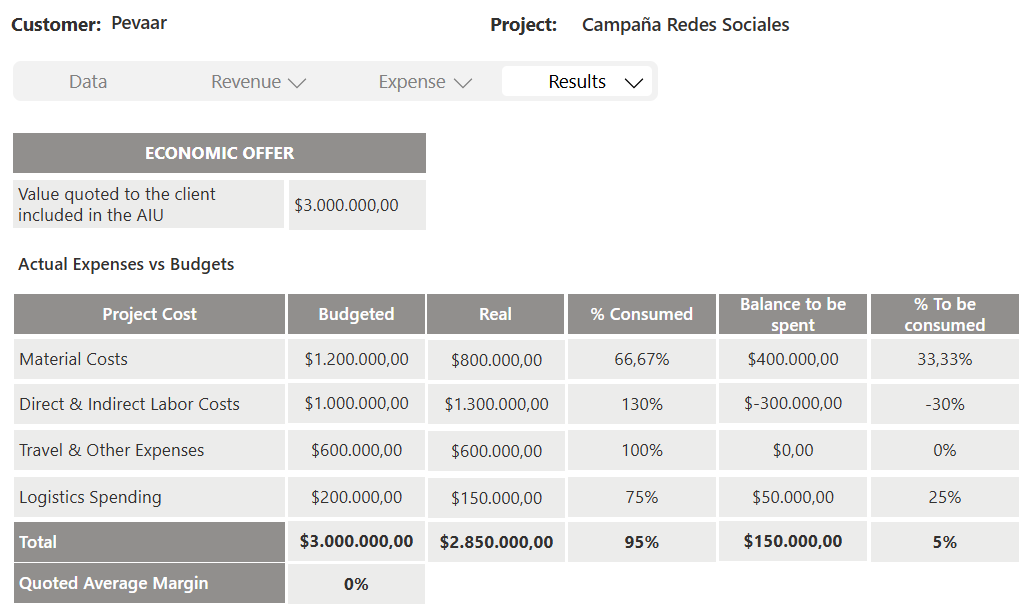Click the Budgeted column header
The image size is (1028, 609).
coord(356,314)
